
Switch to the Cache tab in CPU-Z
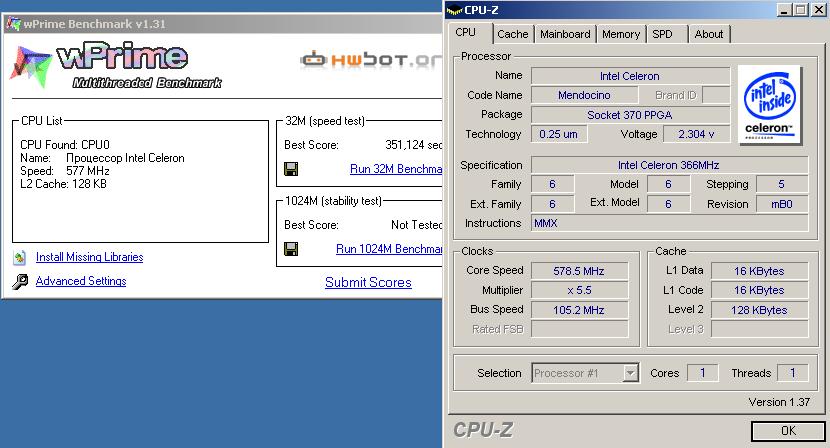tap(512, 34)
